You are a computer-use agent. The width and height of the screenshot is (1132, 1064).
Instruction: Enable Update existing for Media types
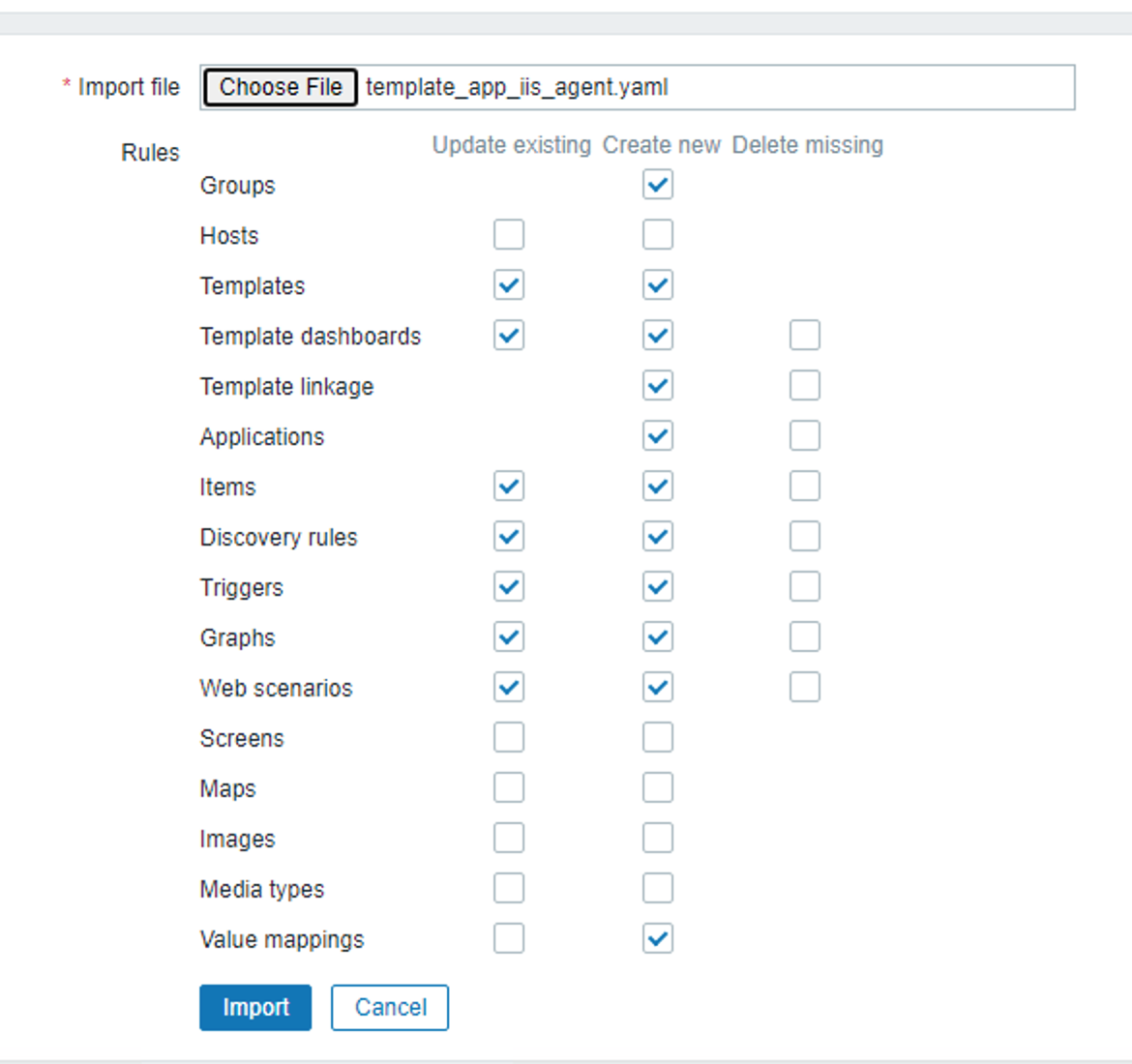509,889
